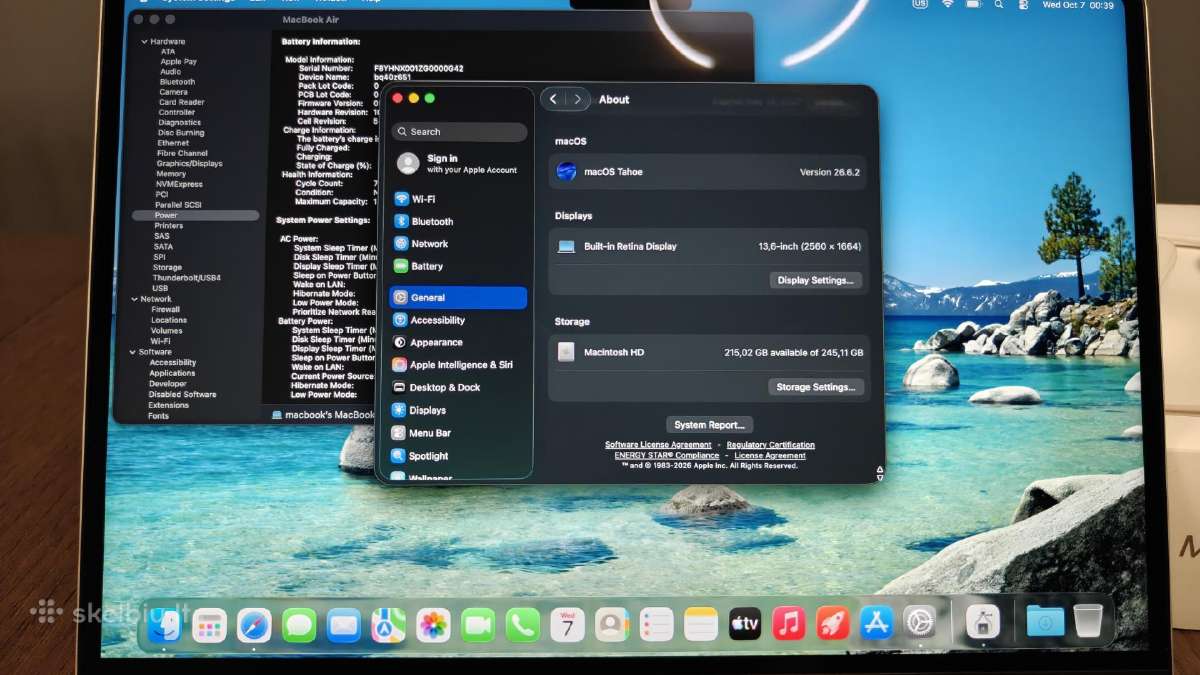The width and height of the screenshot is (1200, 675).
Task: Open Apple Intelligence & Siri settings
Action: [458, 365]
